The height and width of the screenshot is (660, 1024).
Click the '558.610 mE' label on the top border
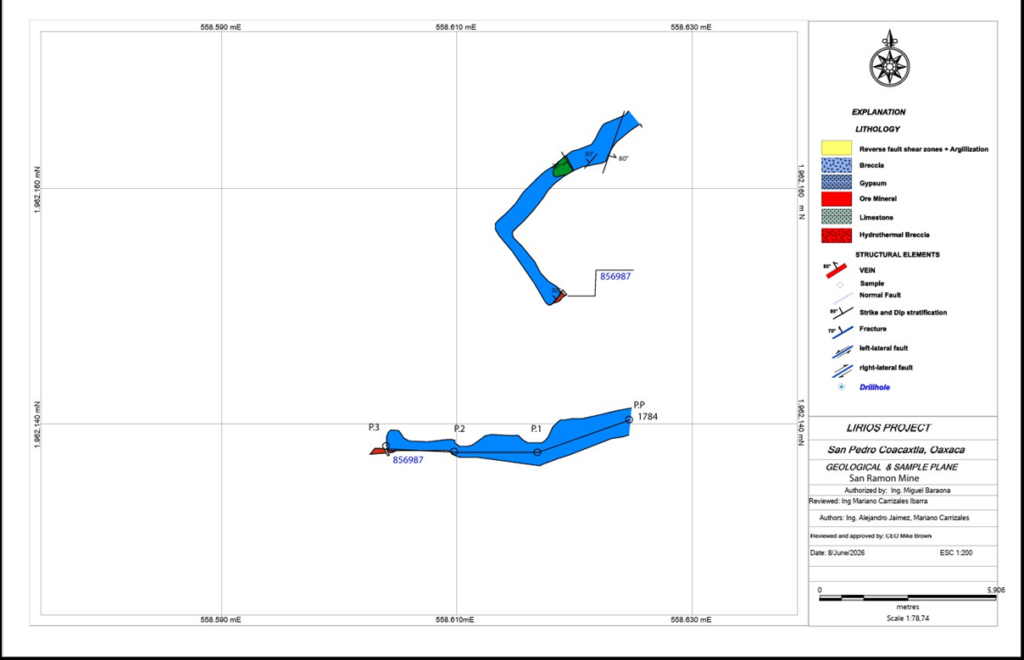(x=456, y=27)
